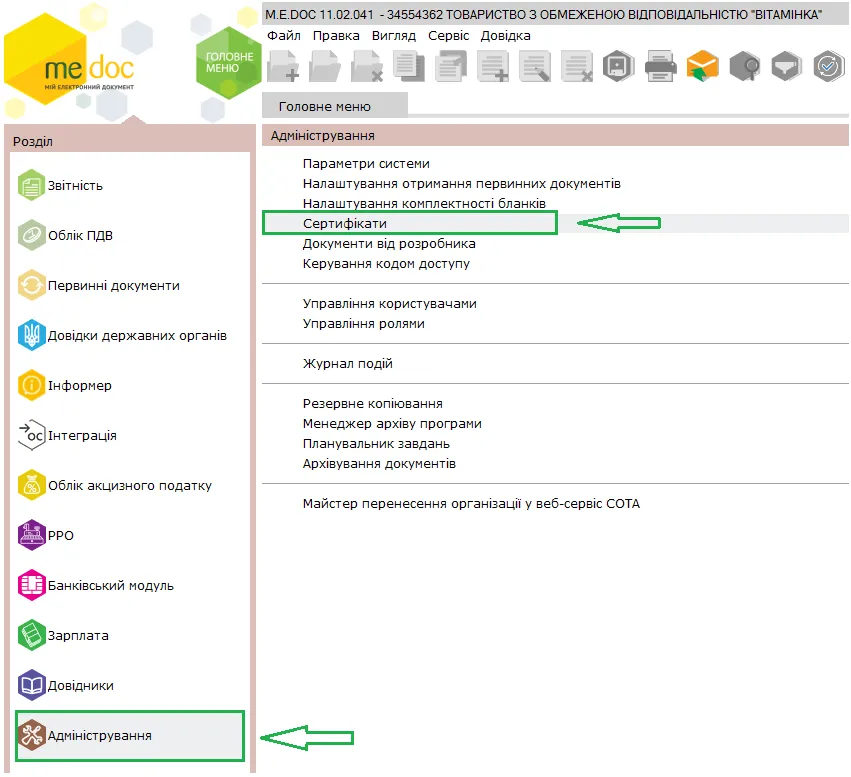Open Документи від розробника
851x777 pixels.
[x=389, y=244]
